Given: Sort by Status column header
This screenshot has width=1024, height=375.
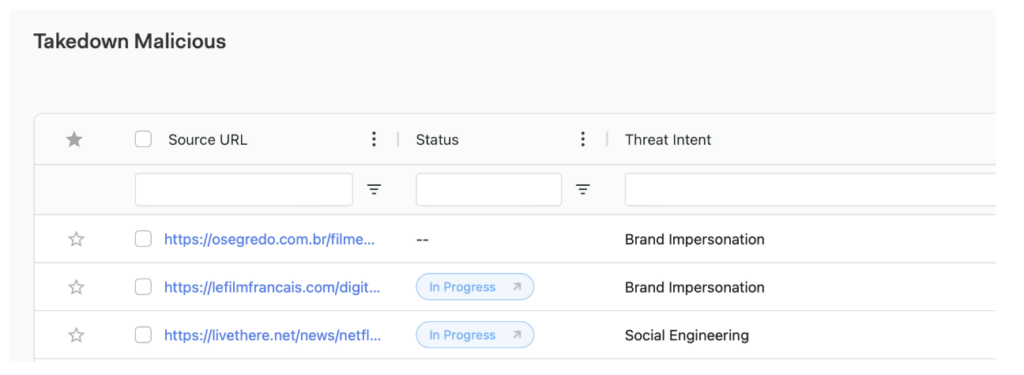Looking at the screenshot, I should coord(437,140).
